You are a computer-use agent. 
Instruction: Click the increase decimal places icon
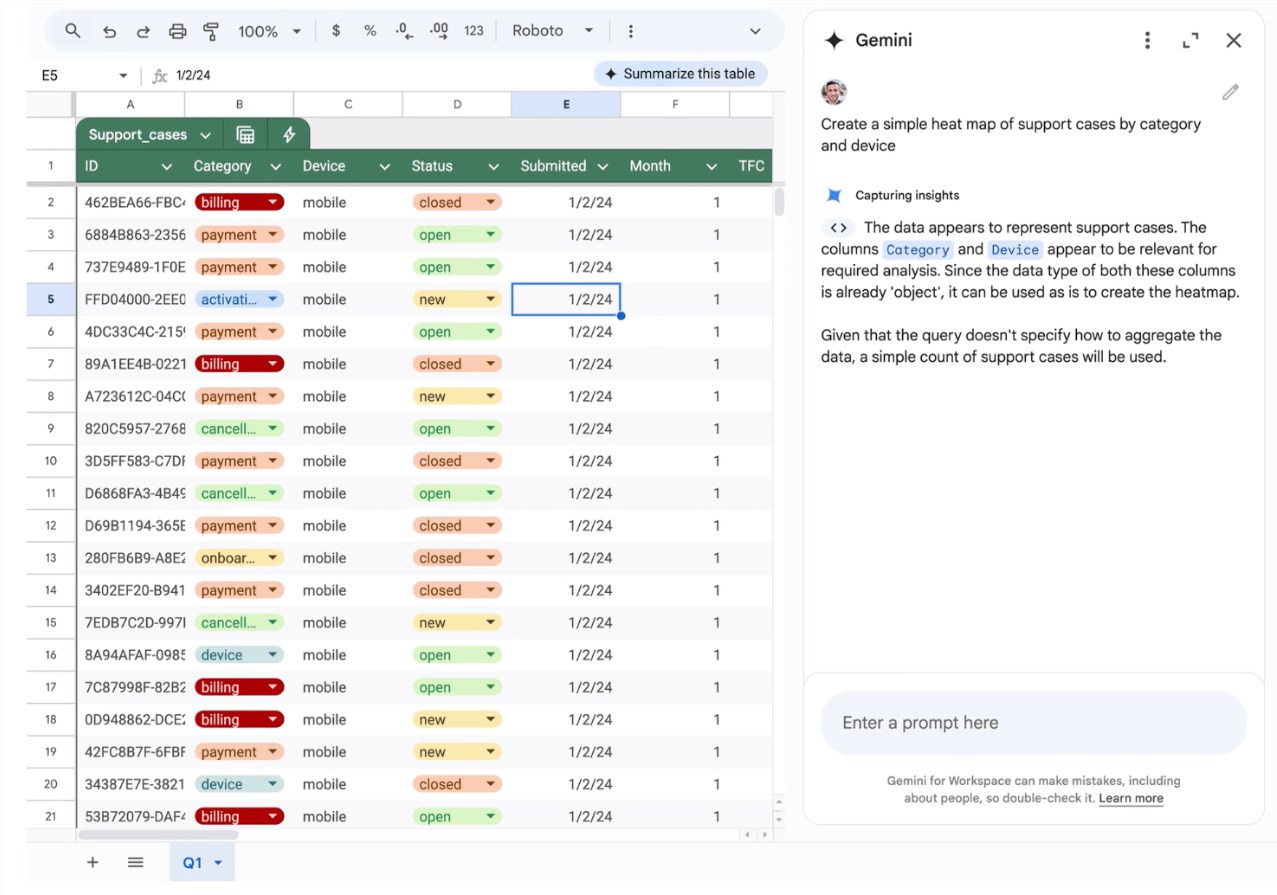pyautogui.click(x=438, y=31)
